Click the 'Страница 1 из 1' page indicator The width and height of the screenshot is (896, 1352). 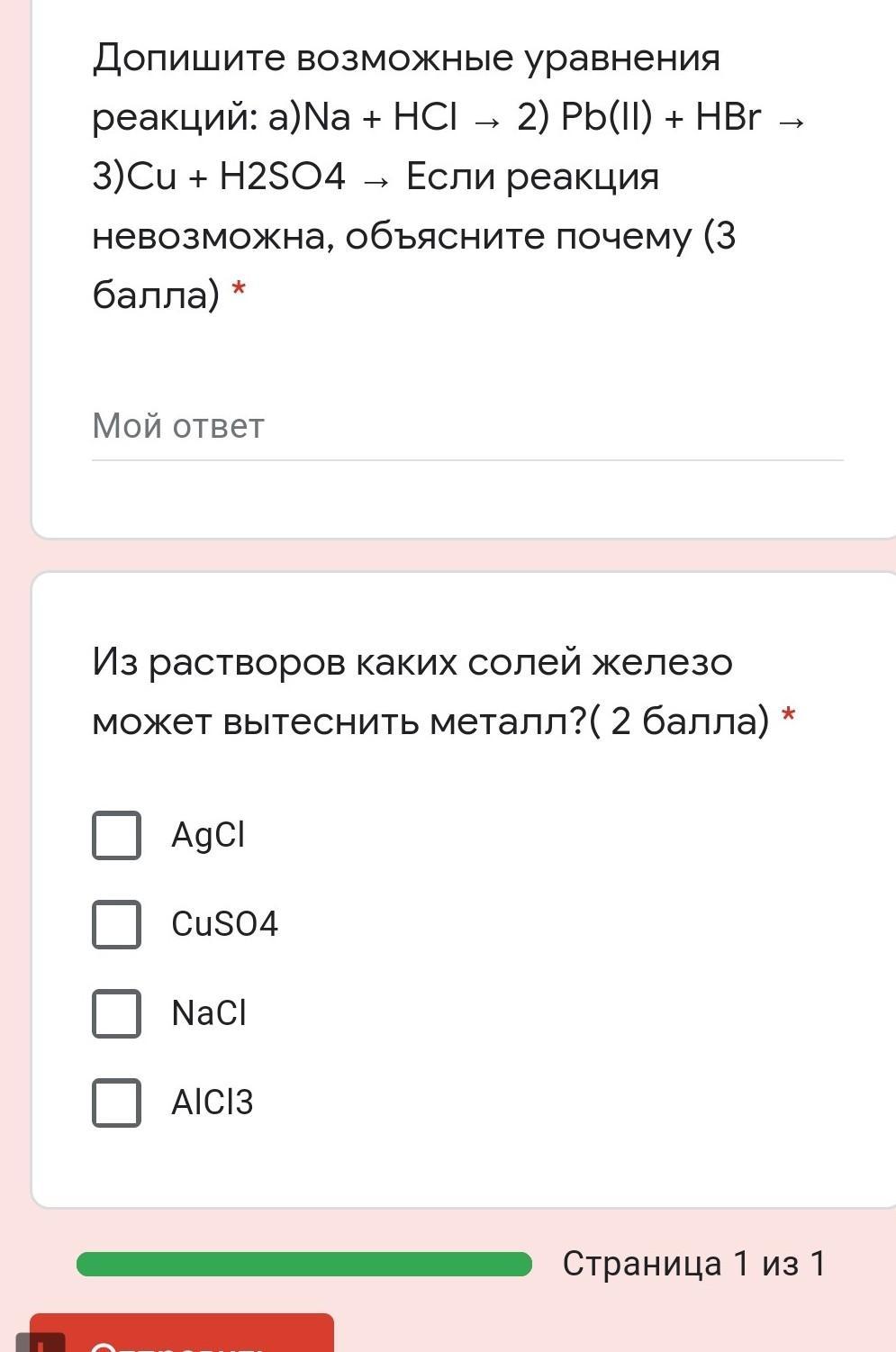pyautogui.click(x=693, y=1265)
